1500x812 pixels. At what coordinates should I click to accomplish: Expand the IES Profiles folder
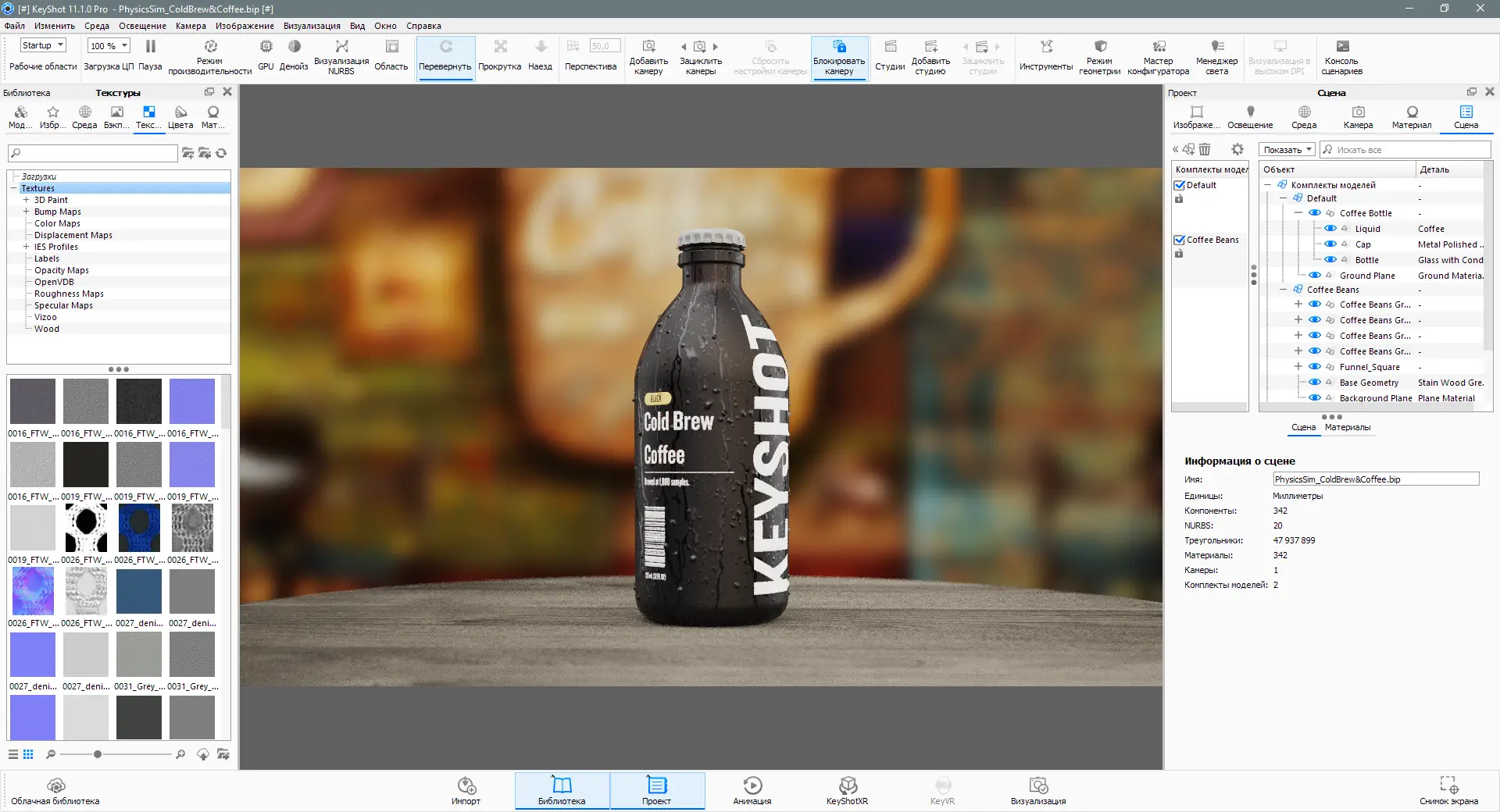click(26, 247)
